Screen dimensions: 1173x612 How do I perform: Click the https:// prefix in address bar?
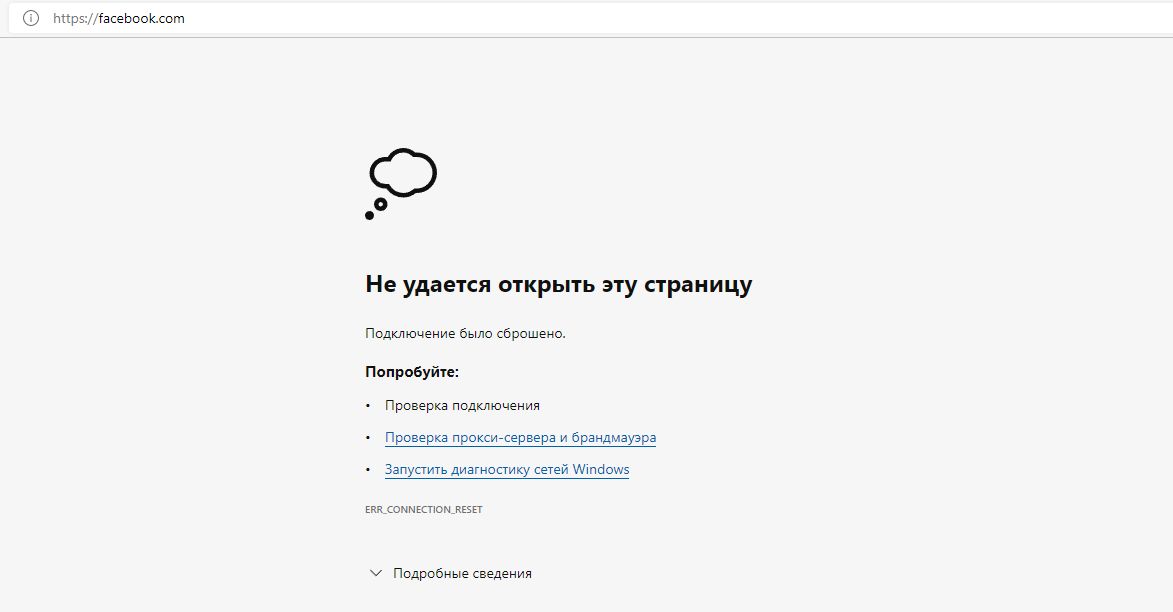pos(75,18)
